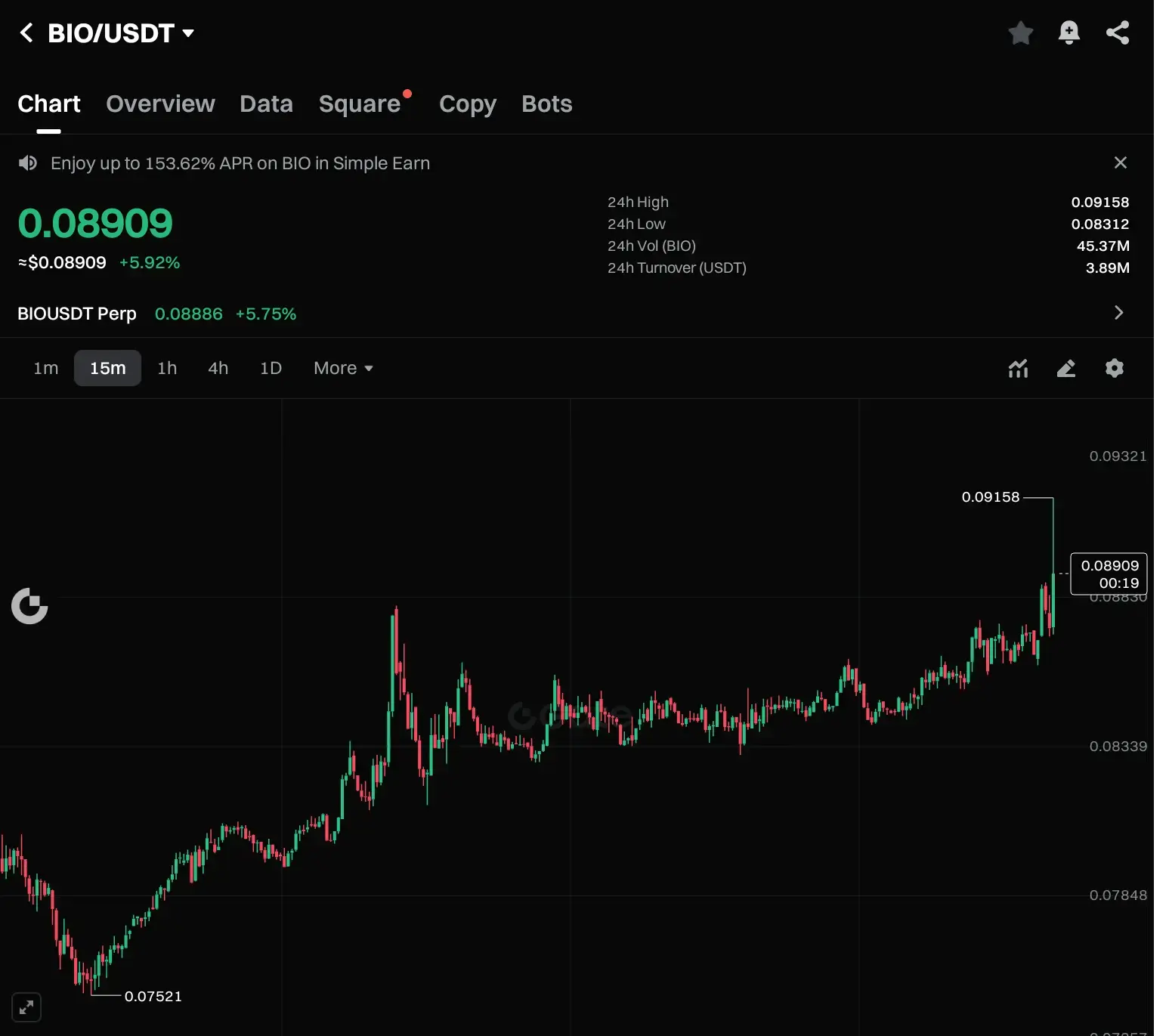
Task: Set a price alert with bell icon
Action: pyautogui.click(x=1068, y=33)
